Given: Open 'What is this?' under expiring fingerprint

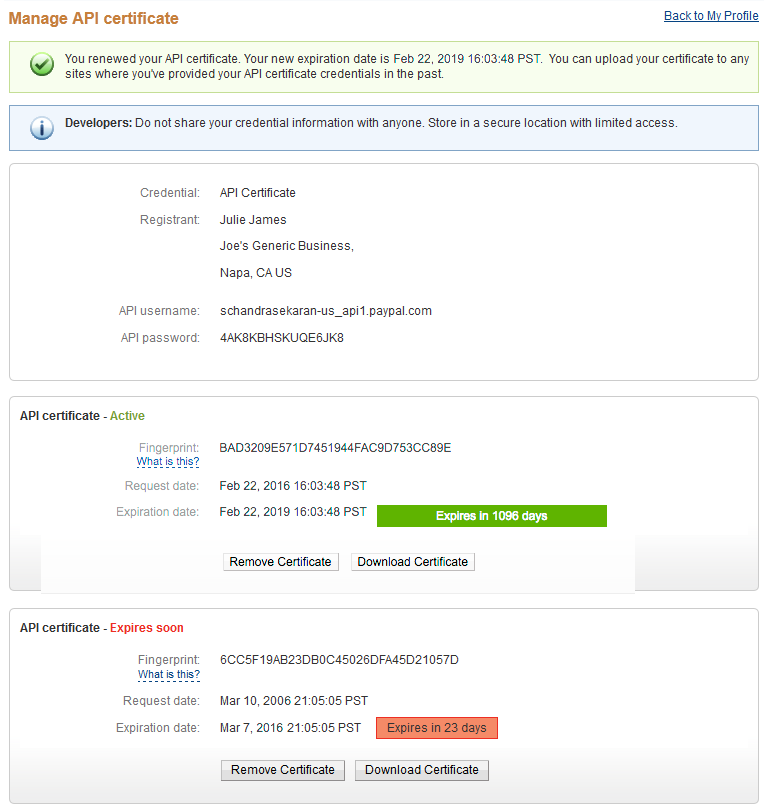Looking at the screenshot, I should click(x=169, y=675).
